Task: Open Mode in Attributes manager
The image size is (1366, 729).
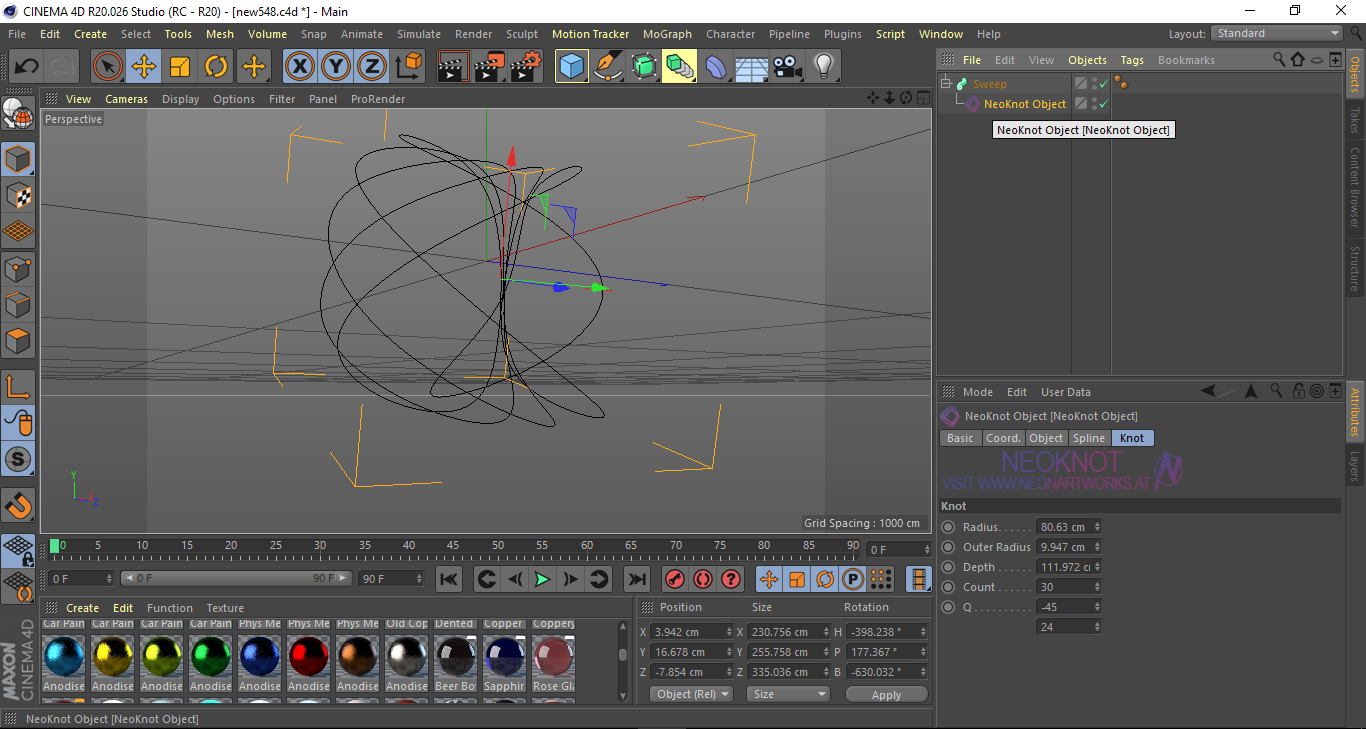Action: (x=978, y=392)
